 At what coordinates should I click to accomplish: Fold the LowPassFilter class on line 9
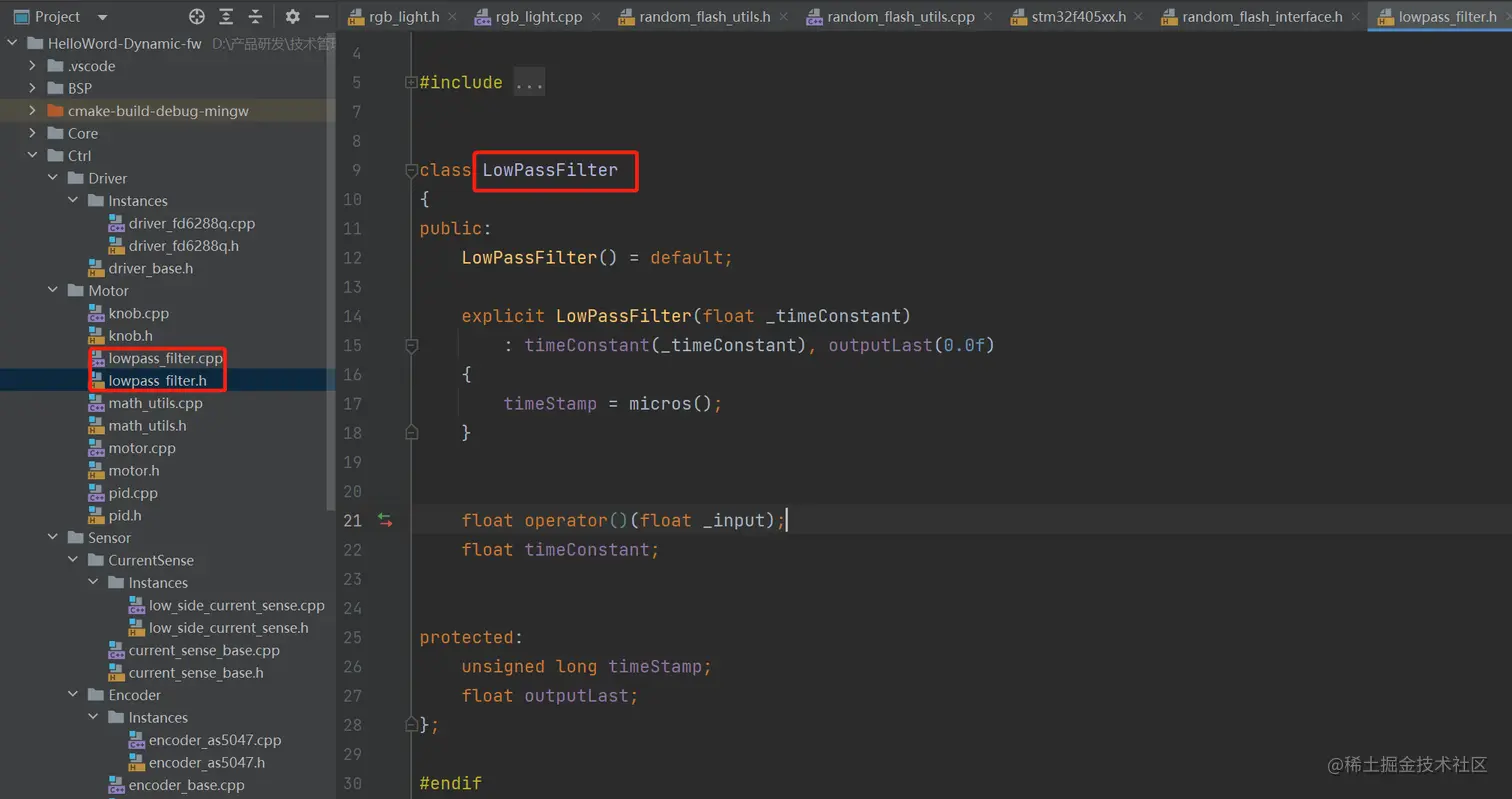(411, 170)
